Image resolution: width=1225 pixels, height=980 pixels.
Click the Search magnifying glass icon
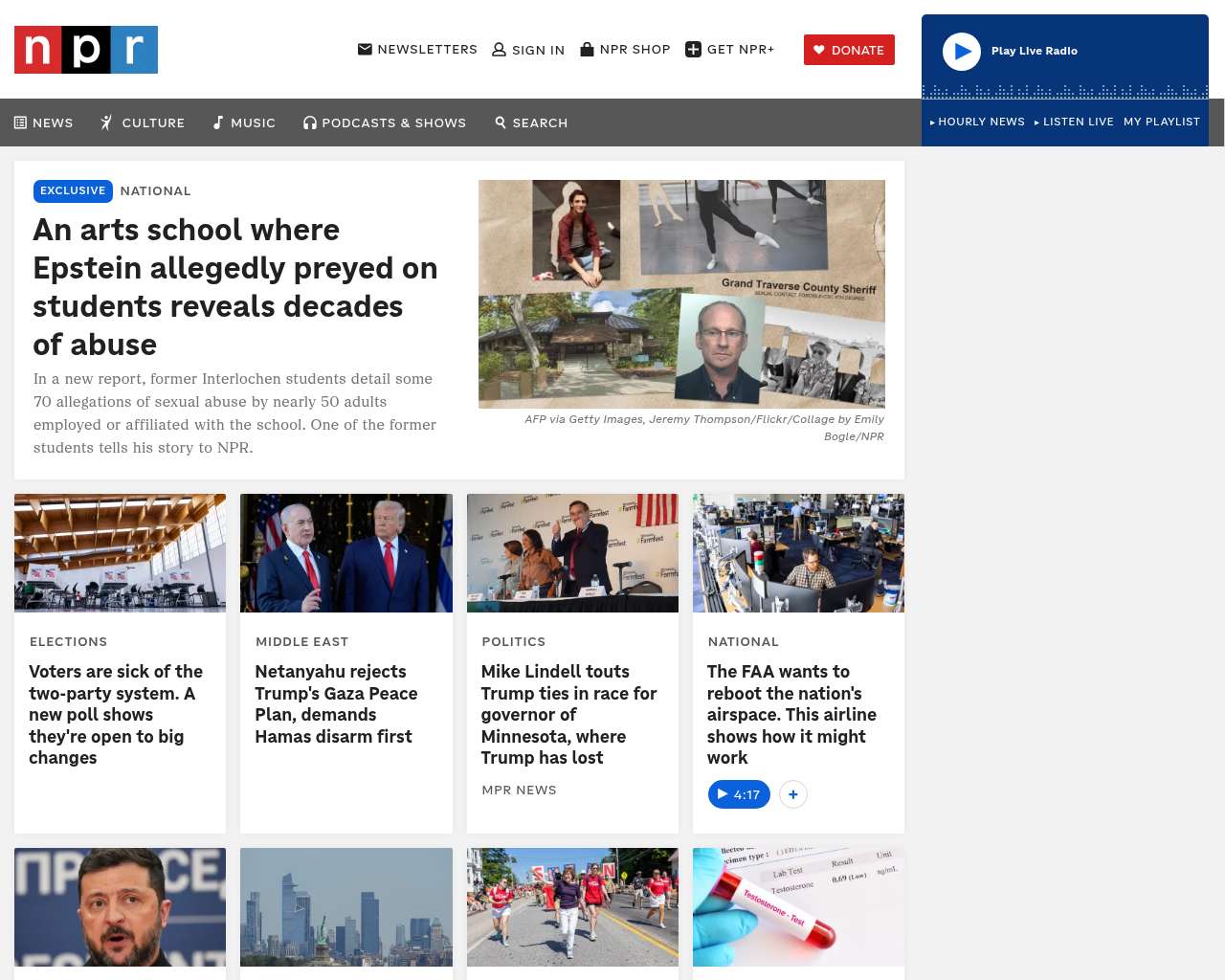pos(501,122)
